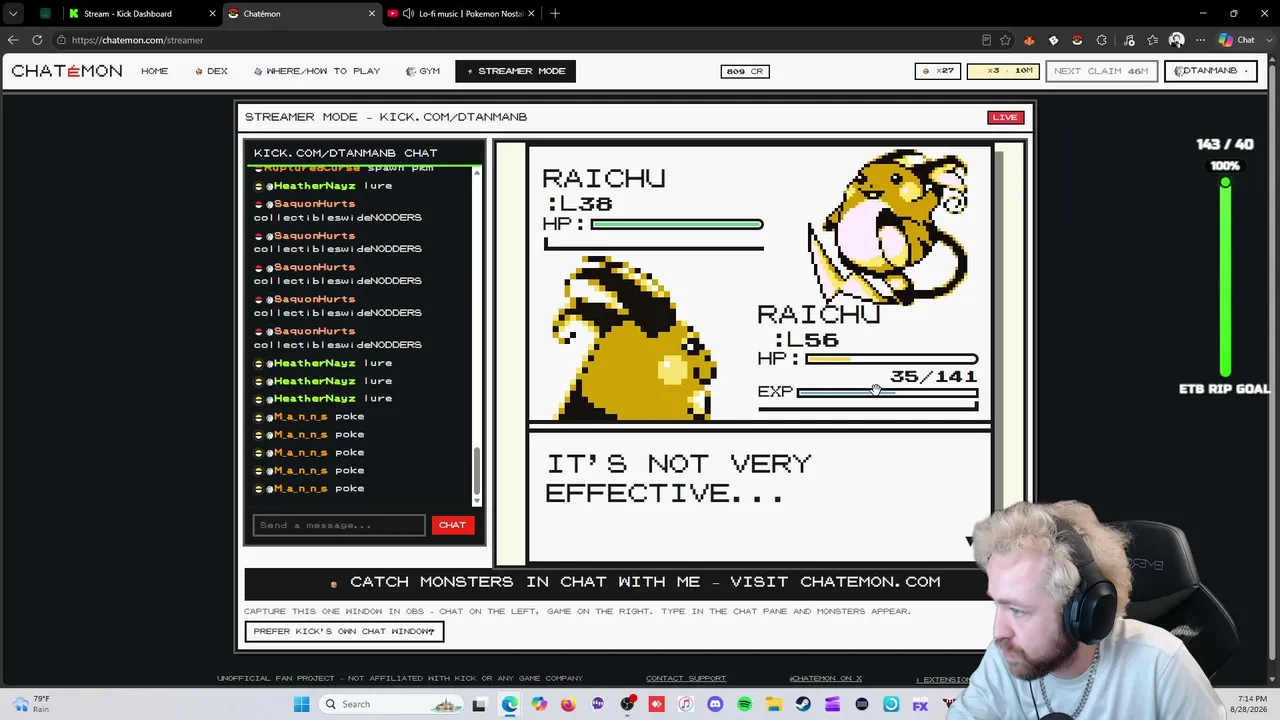Open Apple Music from the taskbar

pos(685,704)
